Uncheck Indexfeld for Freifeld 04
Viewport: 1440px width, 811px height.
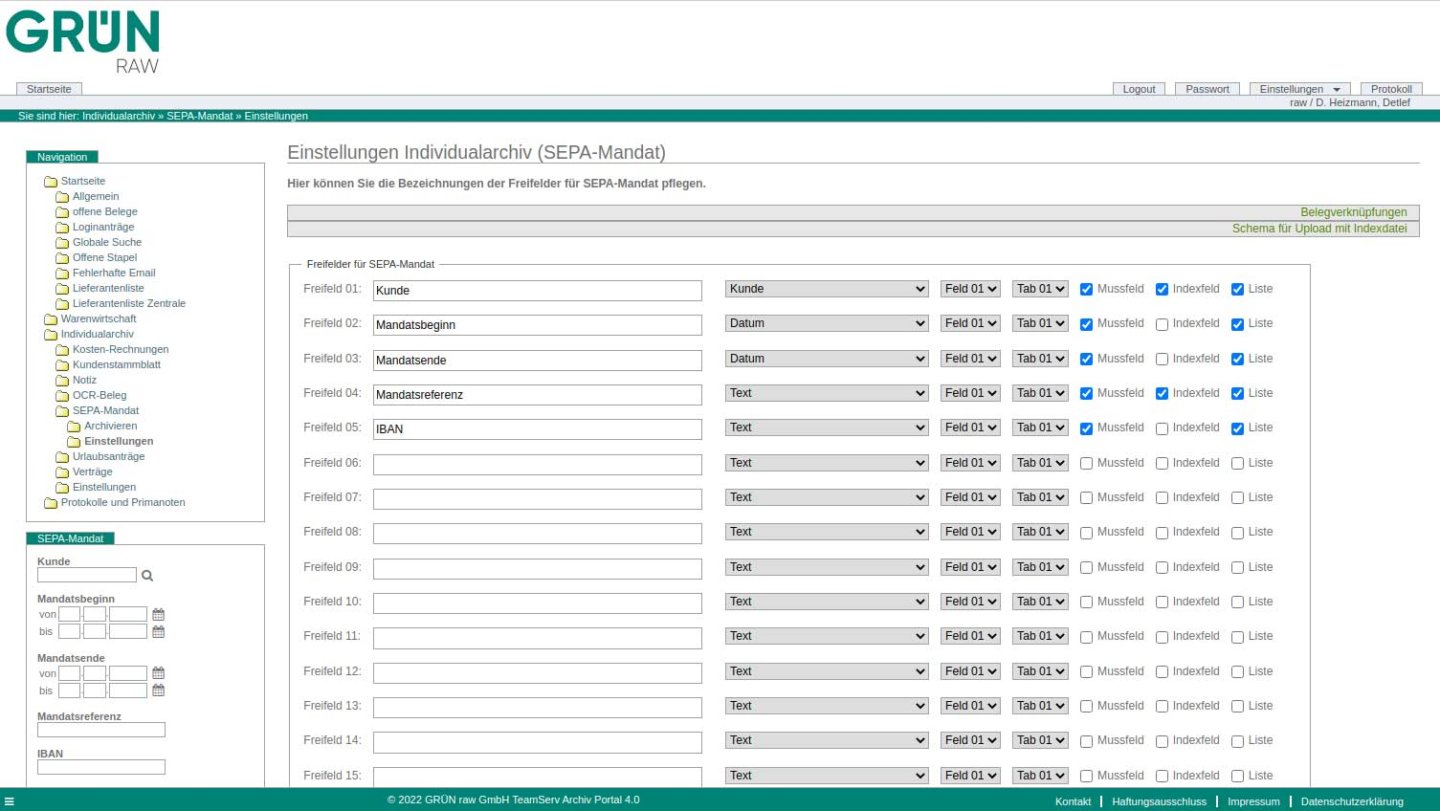pyautogui.click(x=1162, y=394)
